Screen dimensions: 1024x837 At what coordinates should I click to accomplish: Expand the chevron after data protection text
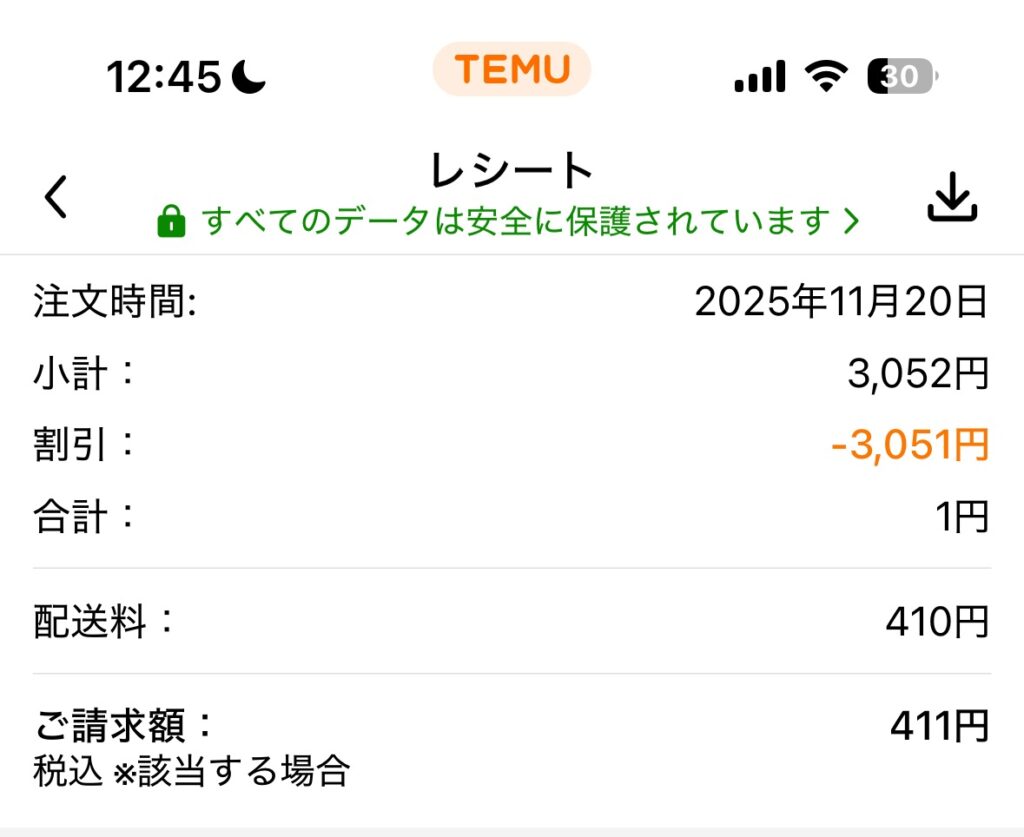coord(851,221)
